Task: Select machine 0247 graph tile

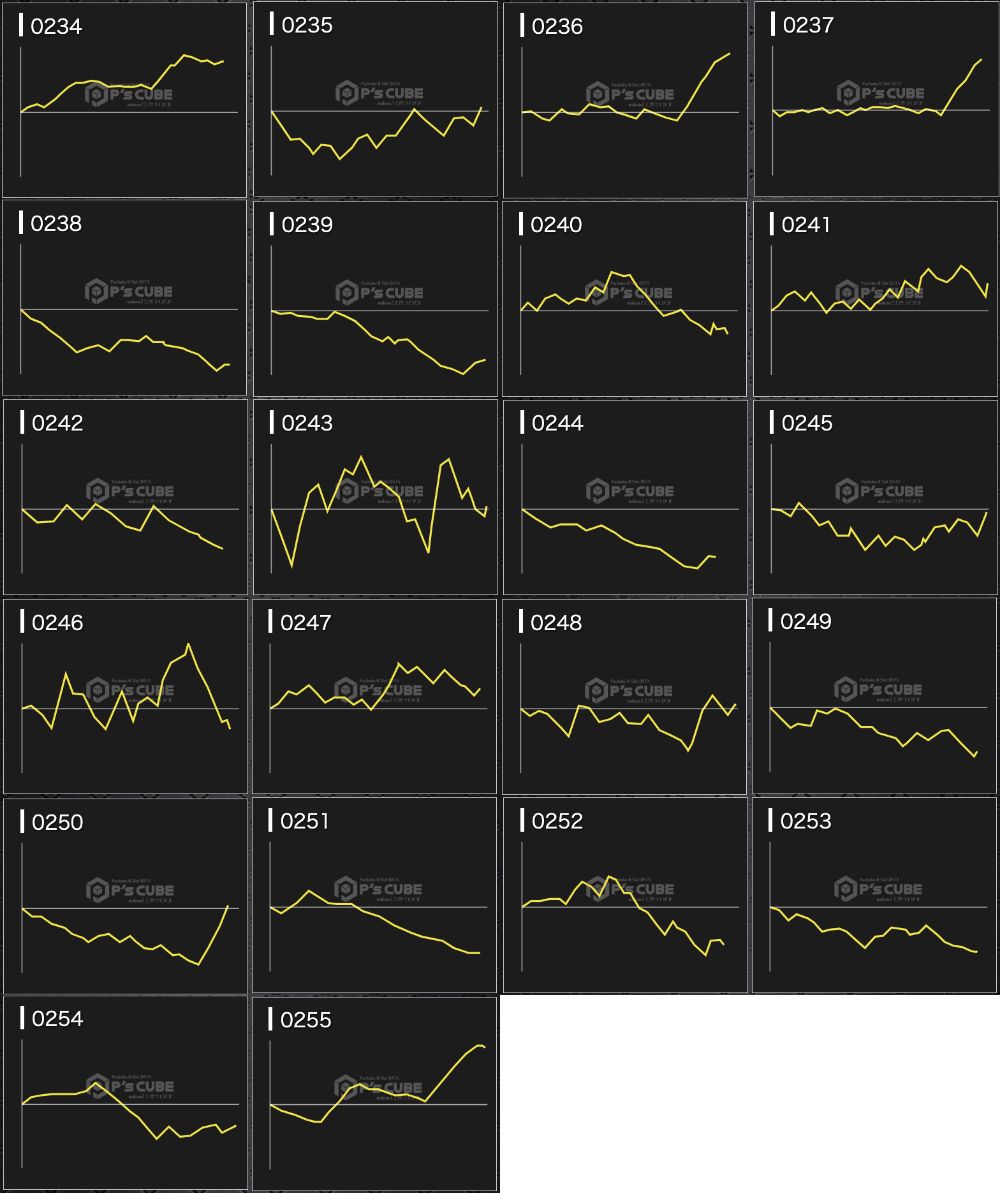Action: click(375, 697)
